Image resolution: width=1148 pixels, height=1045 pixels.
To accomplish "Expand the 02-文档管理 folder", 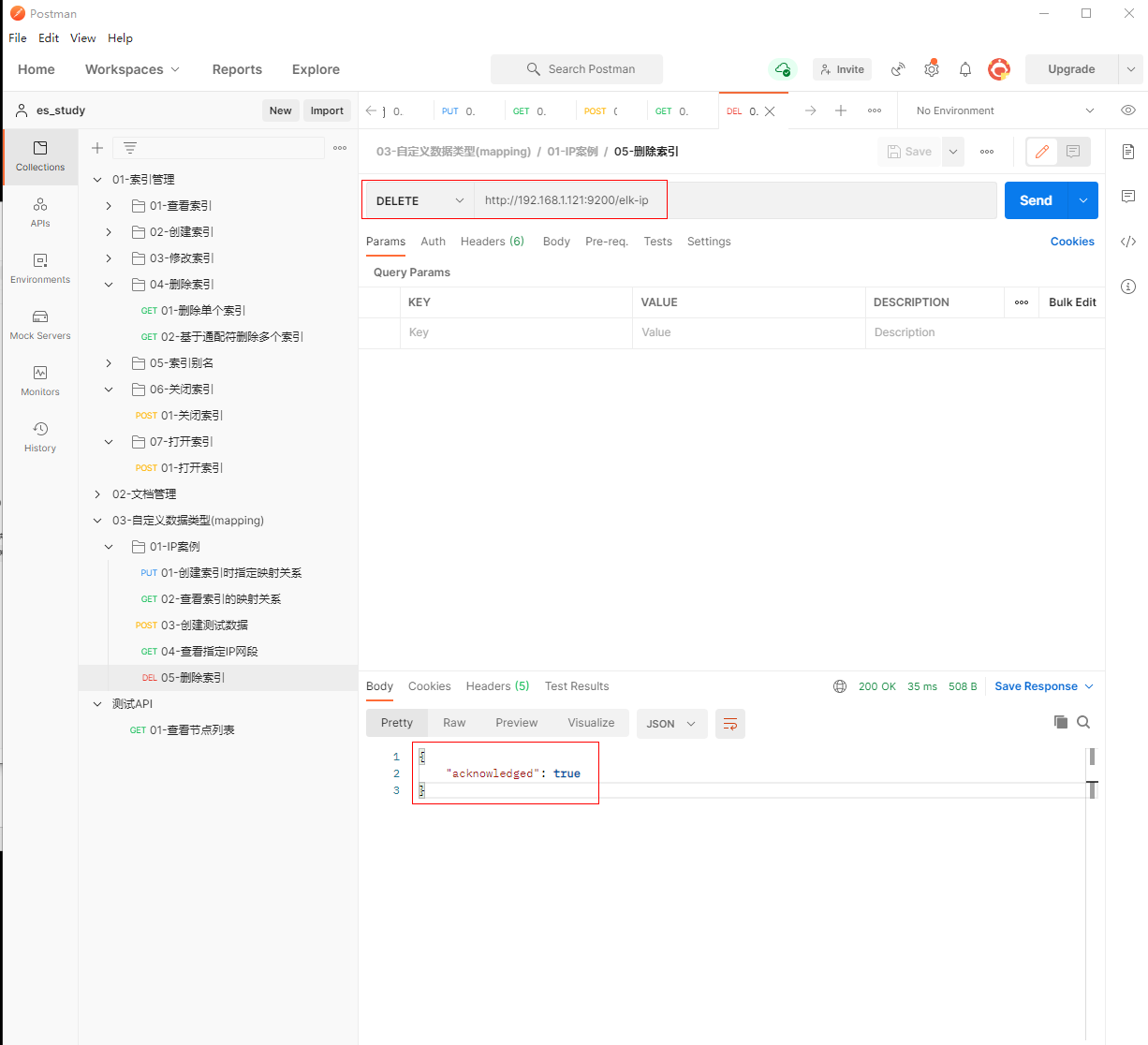I will pyautogui.click(x=97, y=494).
